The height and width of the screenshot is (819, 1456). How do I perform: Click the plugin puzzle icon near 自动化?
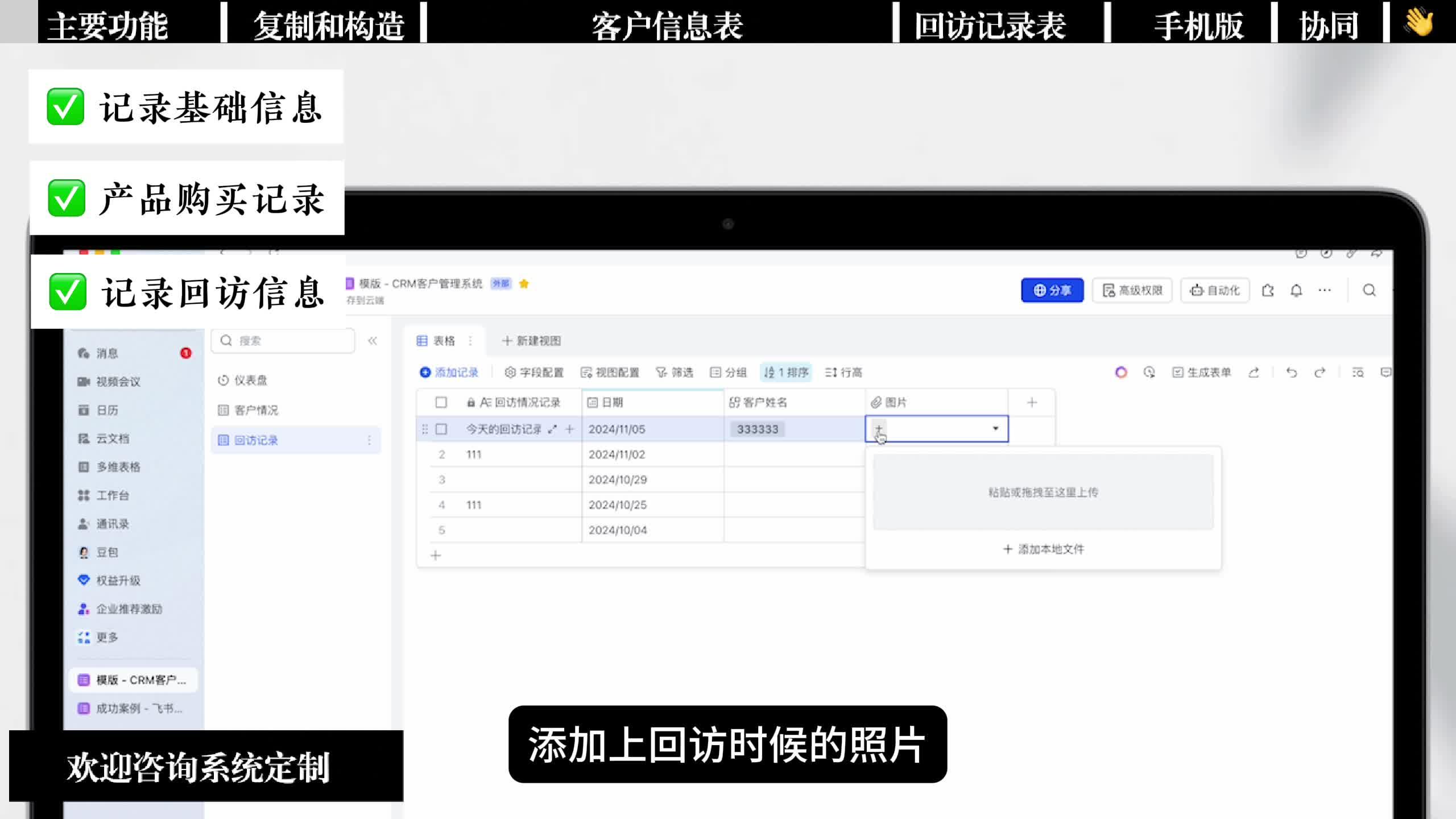1268,291
